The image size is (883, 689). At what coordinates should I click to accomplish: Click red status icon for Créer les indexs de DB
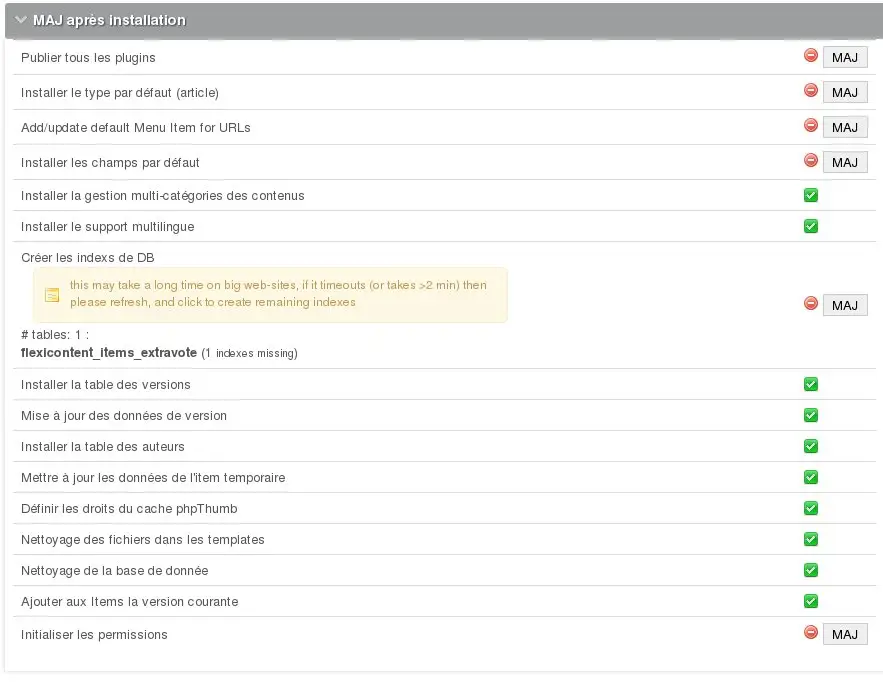point(810,303)
